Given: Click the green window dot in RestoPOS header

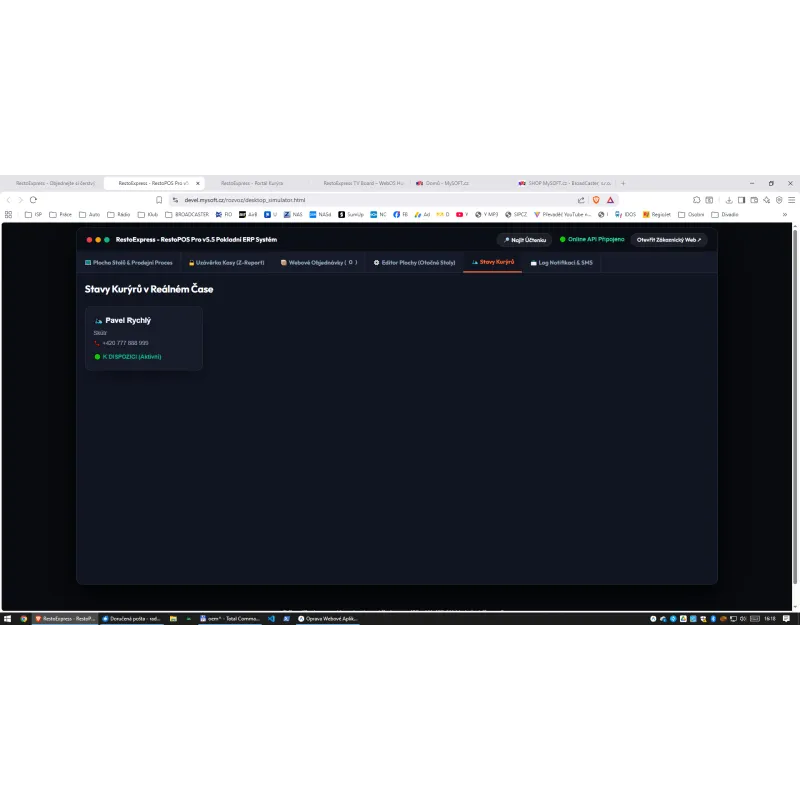Looking at the screenshot, I should 107,240.
